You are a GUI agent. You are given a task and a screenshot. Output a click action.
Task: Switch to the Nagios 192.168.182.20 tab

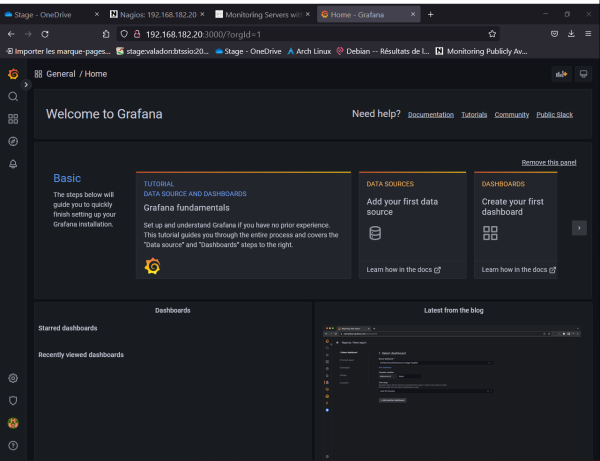(x=158, y=15)
